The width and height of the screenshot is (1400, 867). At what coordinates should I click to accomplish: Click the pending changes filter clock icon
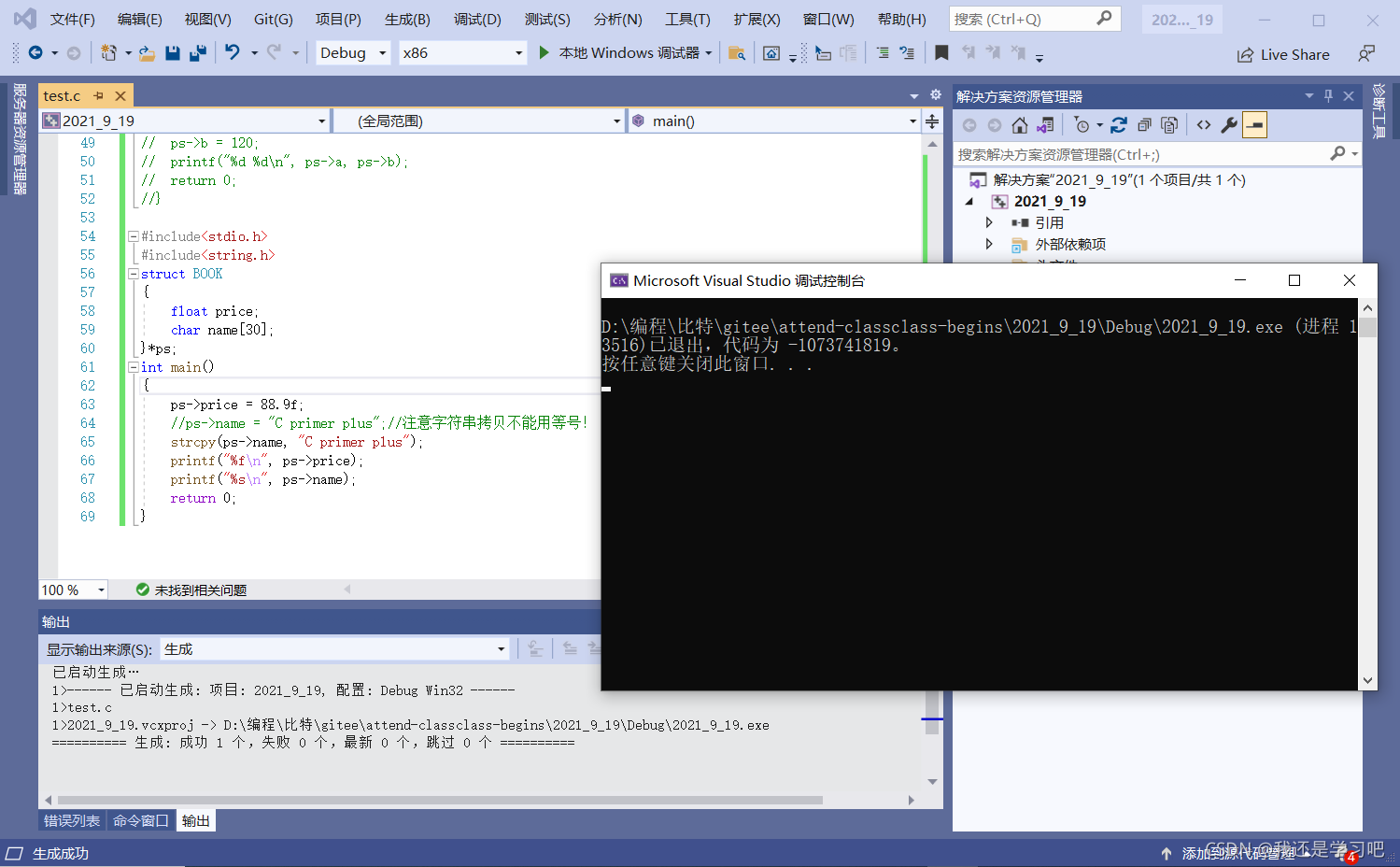tap(1082, 125)
